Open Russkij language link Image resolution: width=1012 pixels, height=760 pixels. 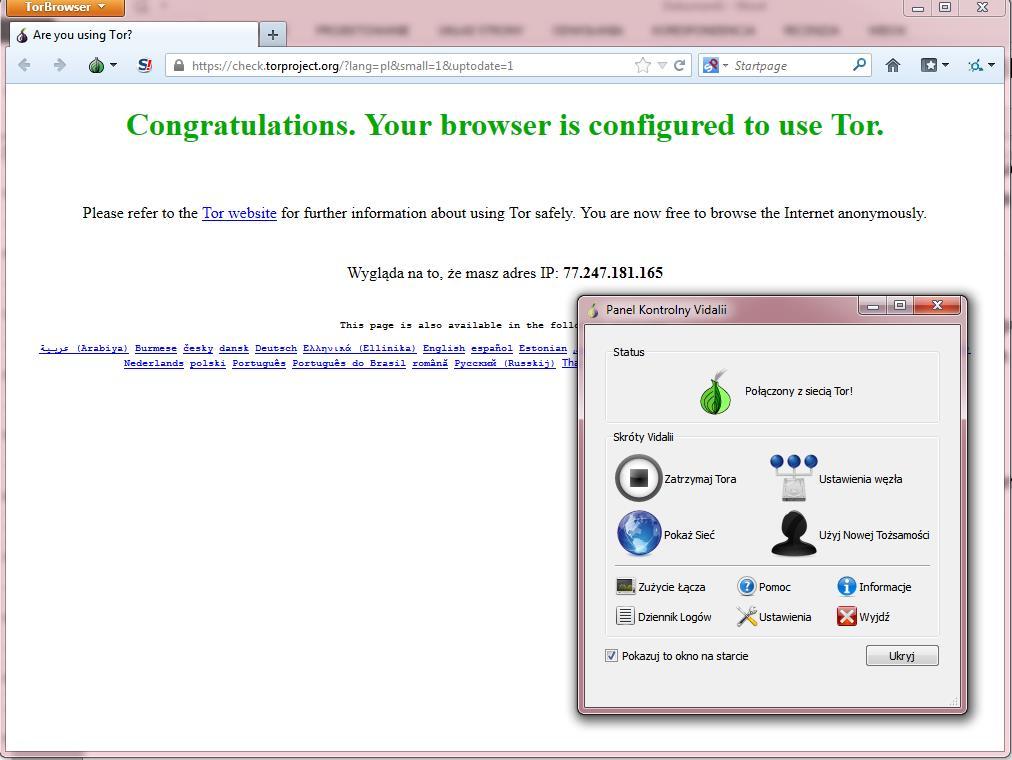(505, 363)
